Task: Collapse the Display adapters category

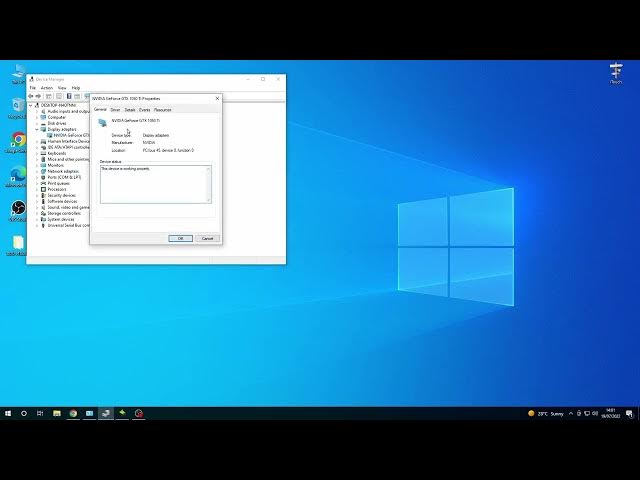Action: (x=38, y=129)
